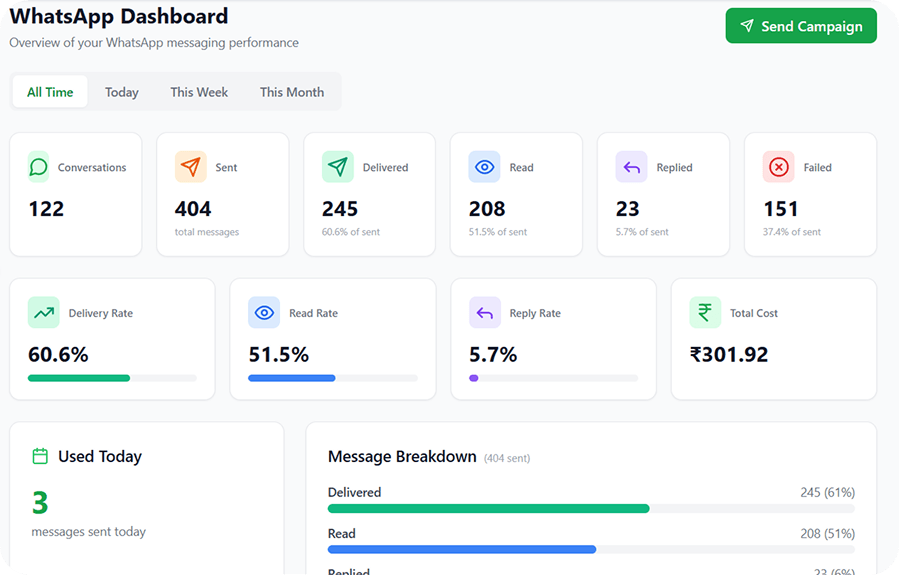
Task: Switch to the Today tab
Action: [122, 92]
